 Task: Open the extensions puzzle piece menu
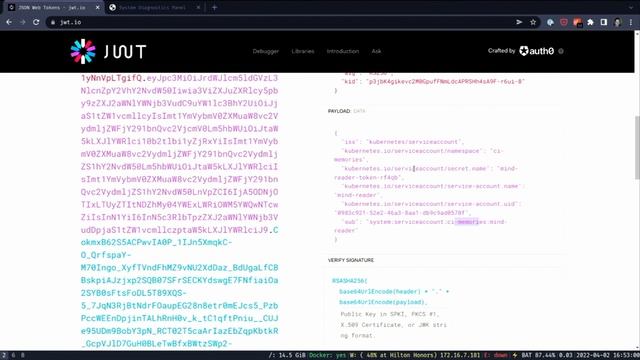pyautogui.click(x=590, y=22)
